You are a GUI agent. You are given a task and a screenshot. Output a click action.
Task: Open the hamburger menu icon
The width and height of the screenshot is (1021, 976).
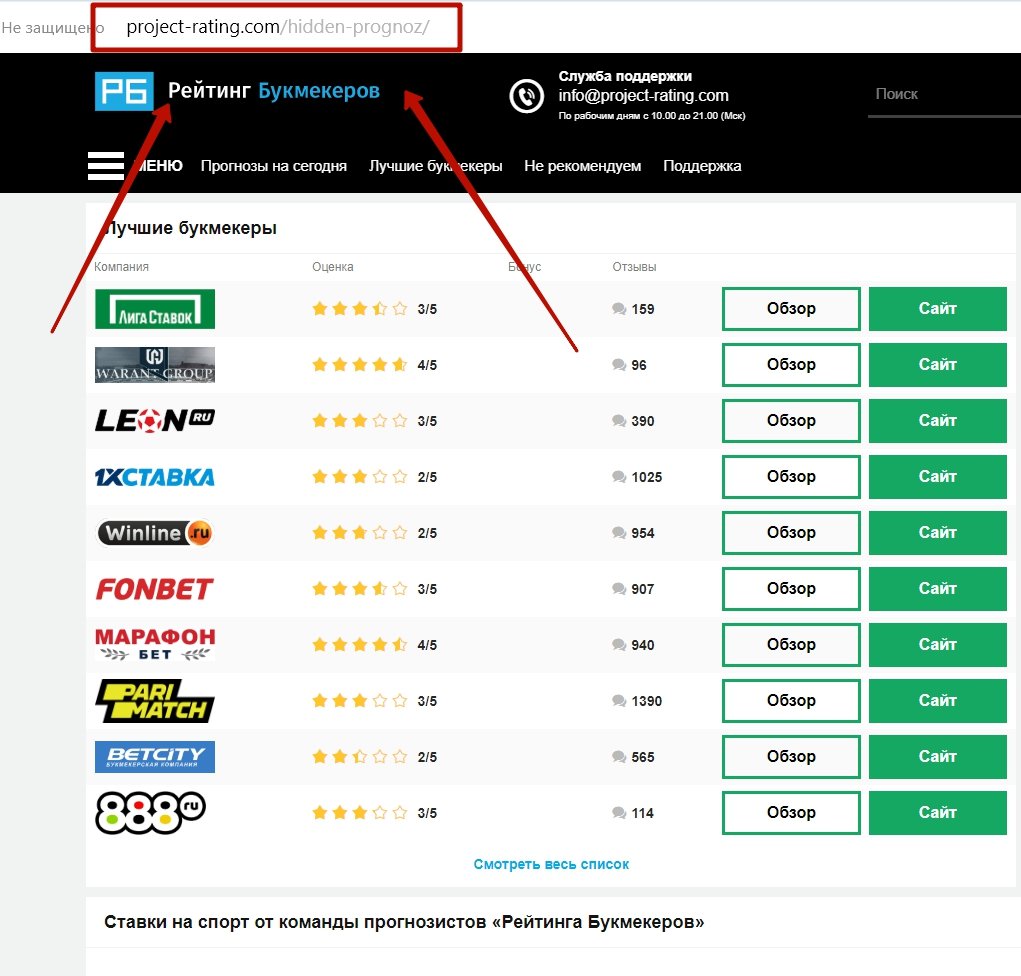[x=106, y=166]
